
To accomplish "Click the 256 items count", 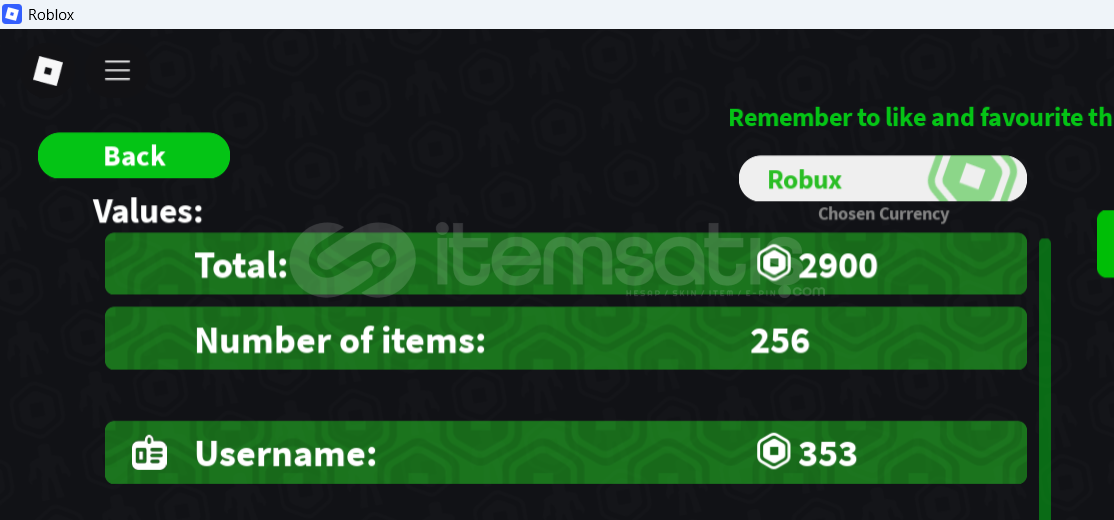I will pyautogui.click(x=780, y=341).
